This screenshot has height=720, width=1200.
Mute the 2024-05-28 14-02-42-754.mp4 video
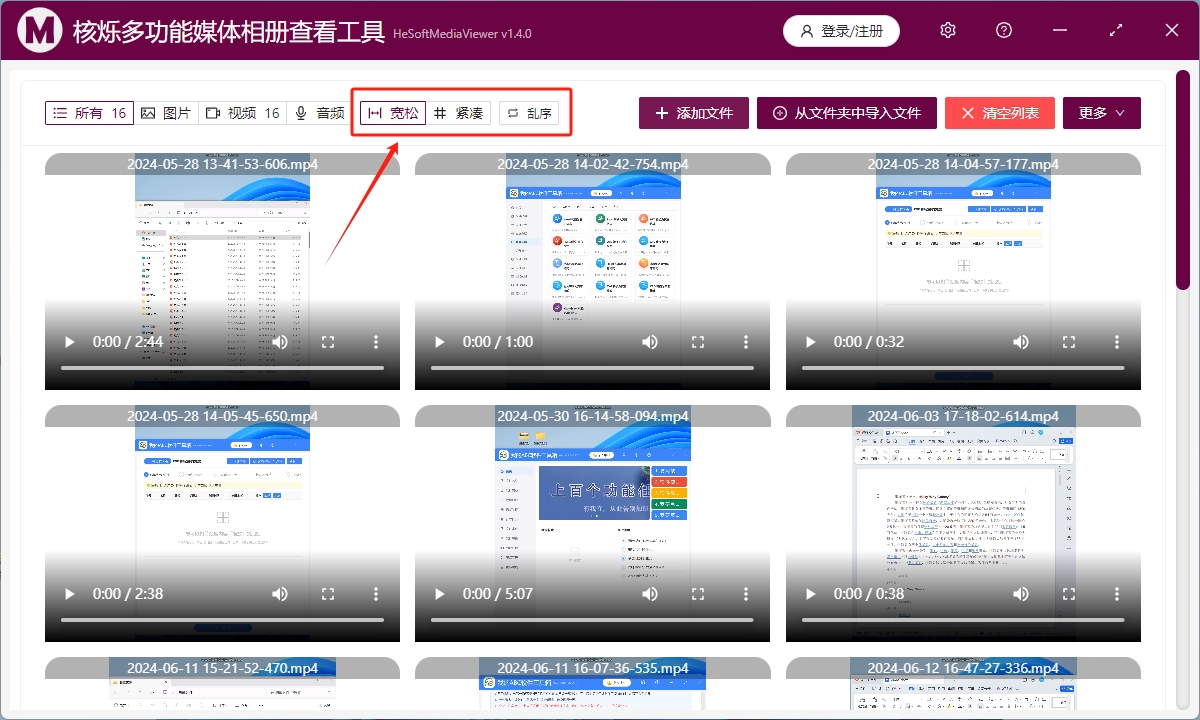pyautogui.click(x=650, y=342)
